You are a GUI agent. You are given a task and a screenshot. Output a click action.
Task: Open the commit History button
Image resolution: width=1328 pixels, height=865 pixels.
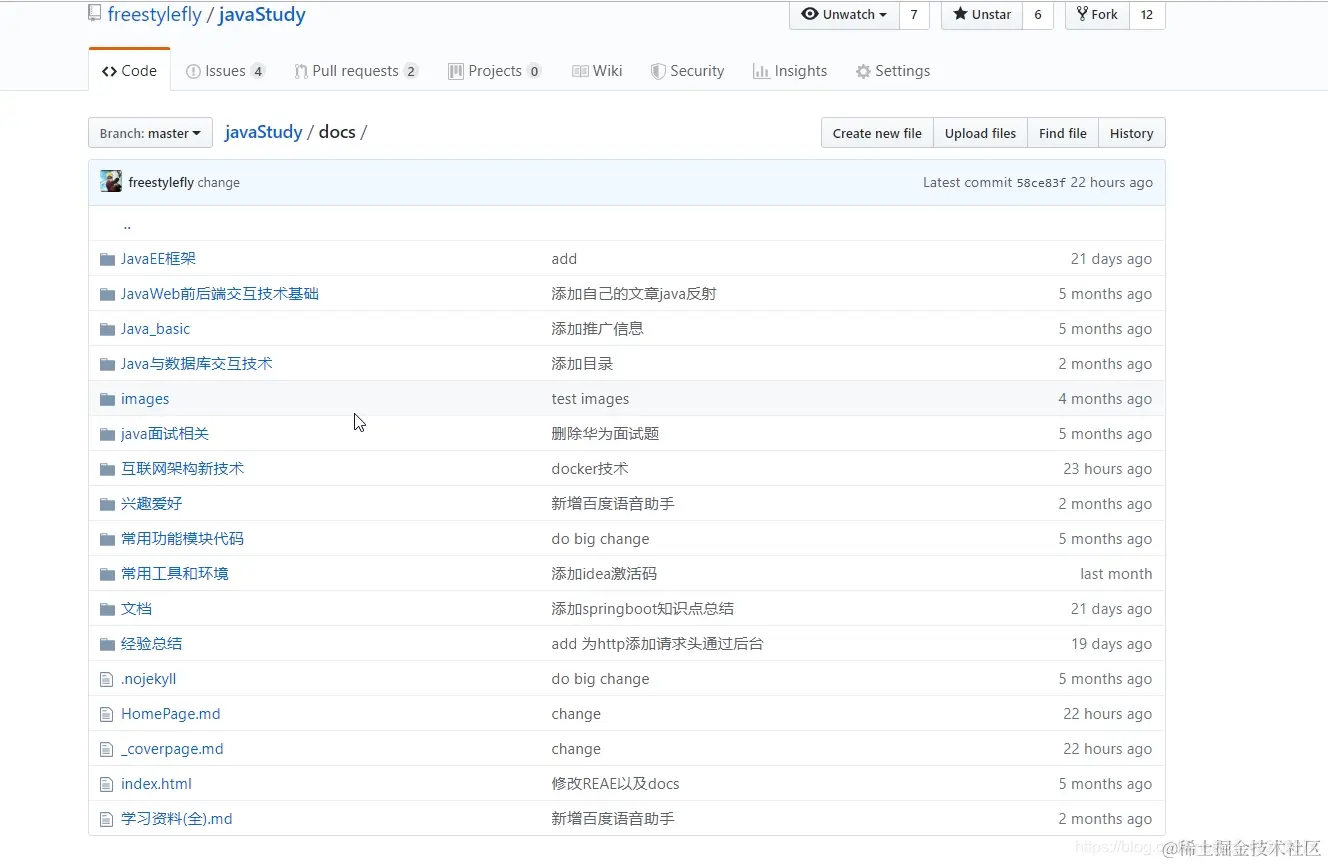[1132, 133]
